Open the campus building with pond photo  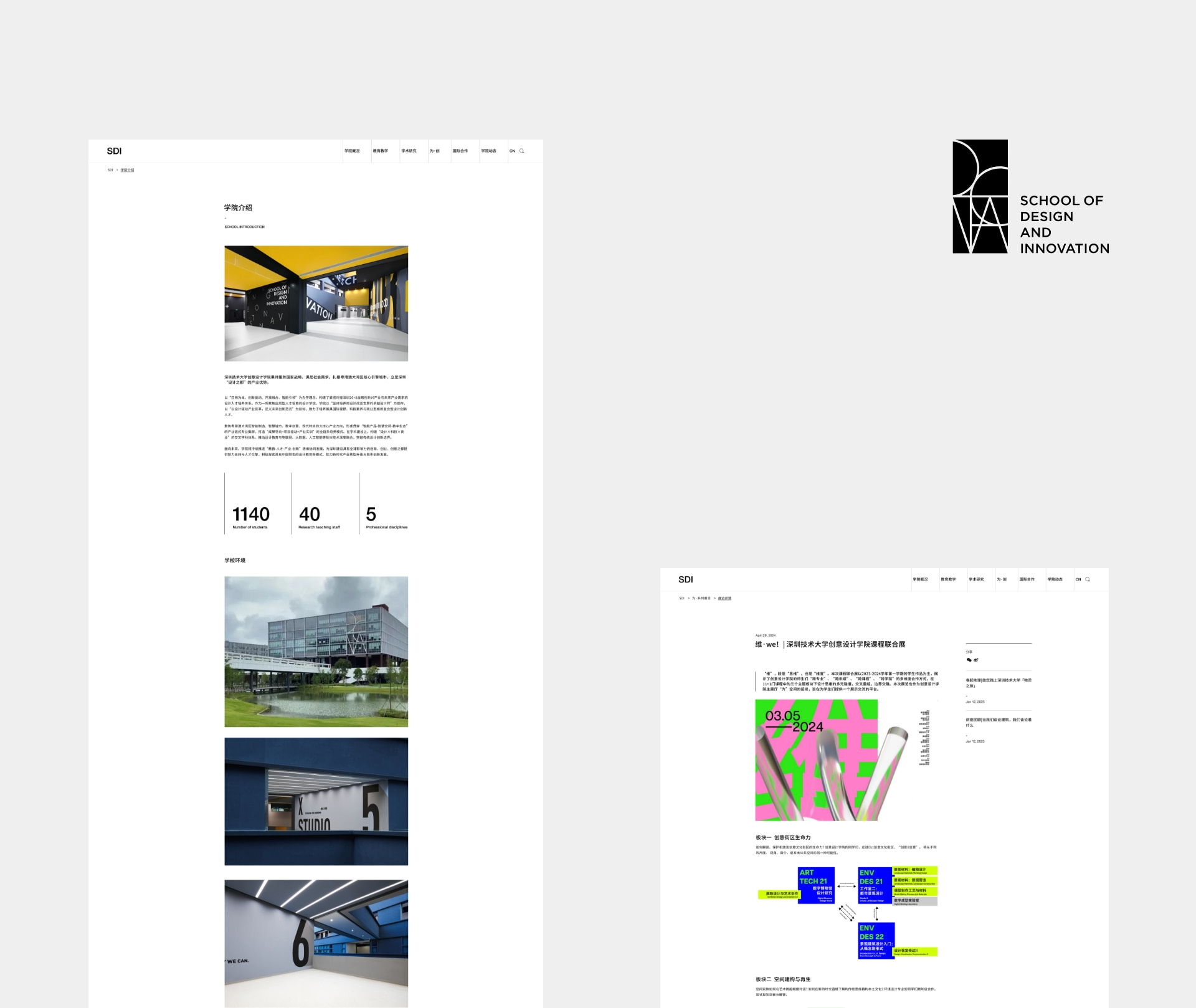tap(316, 651)
